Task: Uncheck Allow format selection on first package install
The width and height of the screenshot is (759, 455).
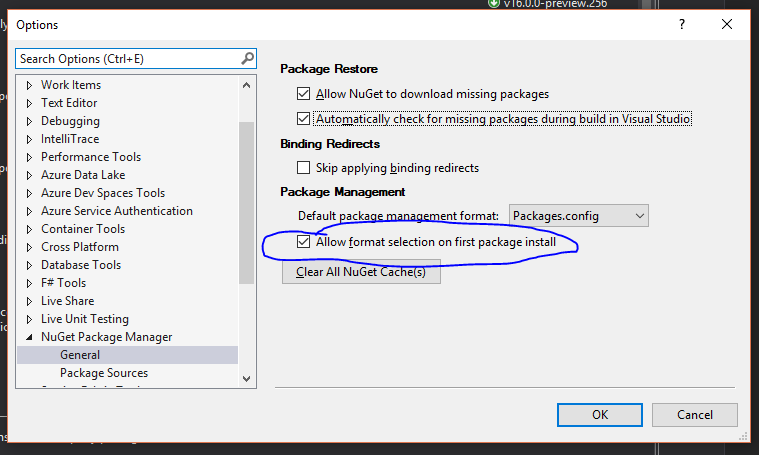Action: click(x=304, y=241)
